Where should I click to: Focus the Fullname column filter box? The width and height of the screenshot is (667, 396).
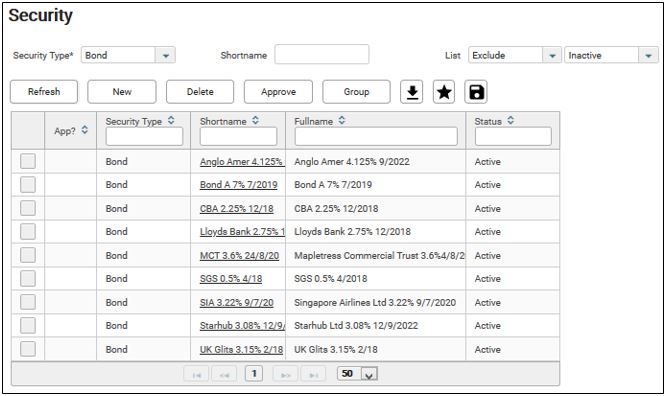[x=376, y=137]
